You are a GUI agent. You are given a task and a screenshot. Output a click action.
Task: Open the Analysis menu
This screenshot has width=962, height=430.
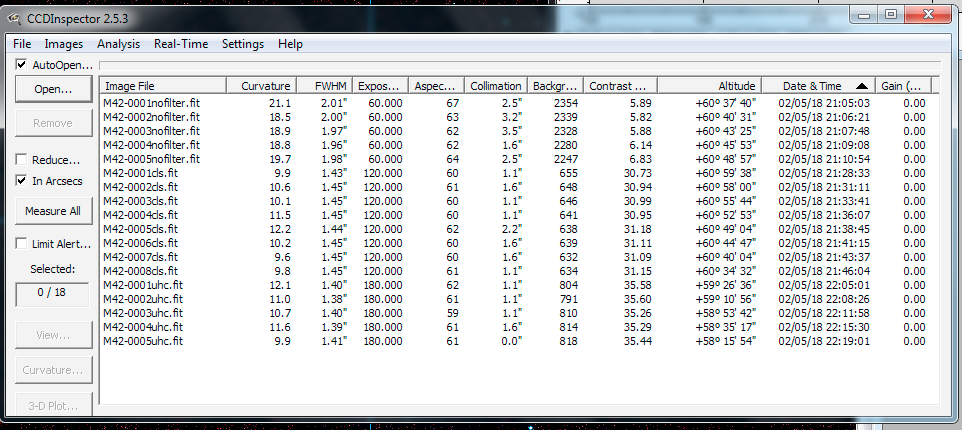(x=118, y=44)
